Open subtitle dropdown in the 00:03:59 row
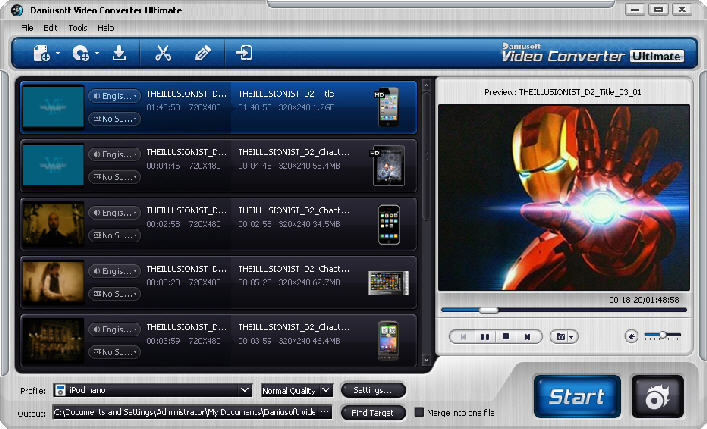 point(114,352)
